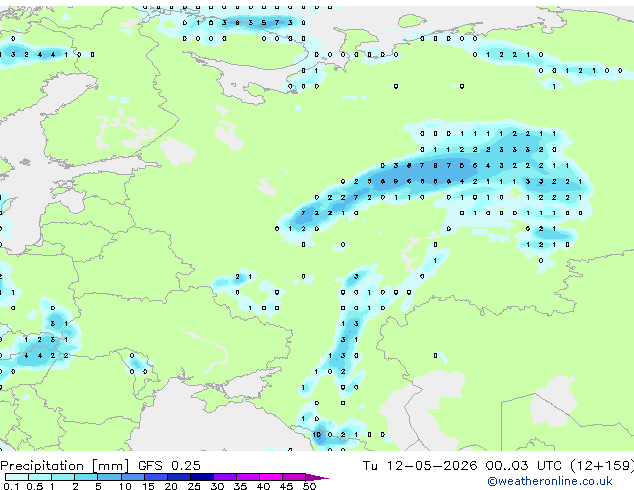Click the legend swatch between 45 and 50
634x490 pixels.
(x=294, y=477)
